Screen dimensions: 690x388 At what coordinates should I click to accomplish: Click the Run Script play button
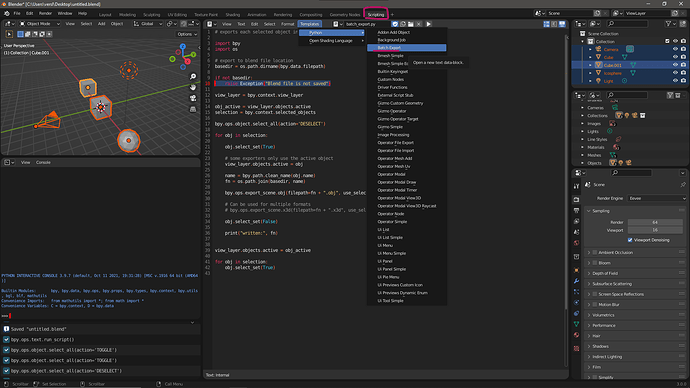click(x=428, y=24)
